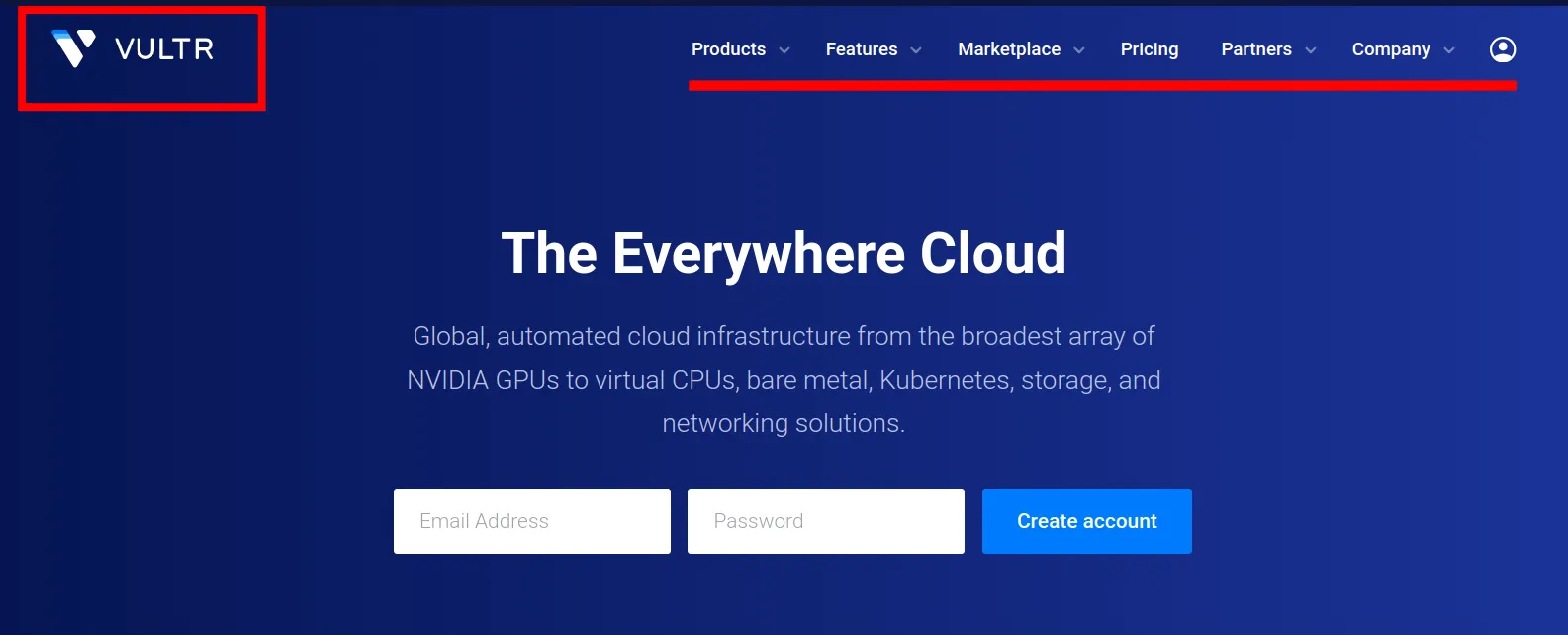Expand the Marketplace dropdown chevron
The image size is (1568, 635).
pyautogui.click(x=1079, y=50)
